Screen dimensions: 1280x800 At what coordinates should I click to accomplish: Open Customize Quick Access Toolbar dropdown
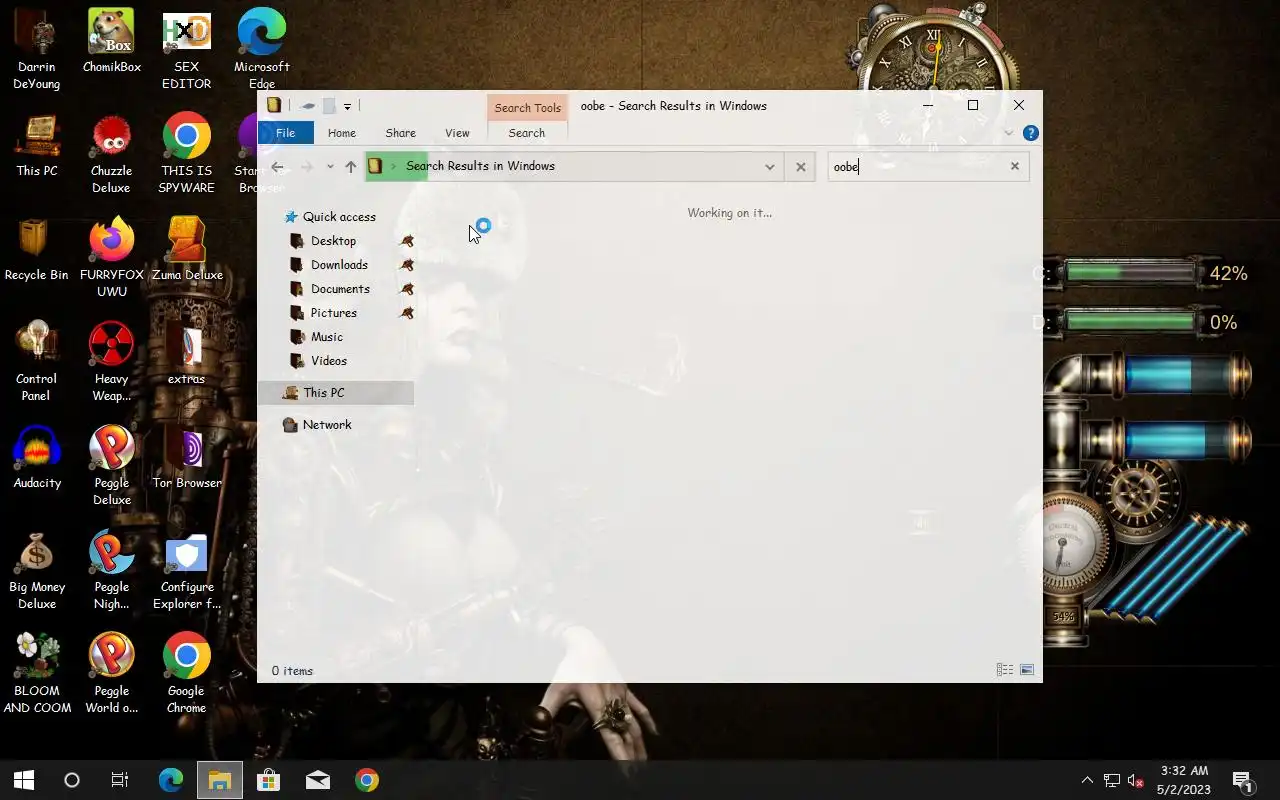pos(347,106)
